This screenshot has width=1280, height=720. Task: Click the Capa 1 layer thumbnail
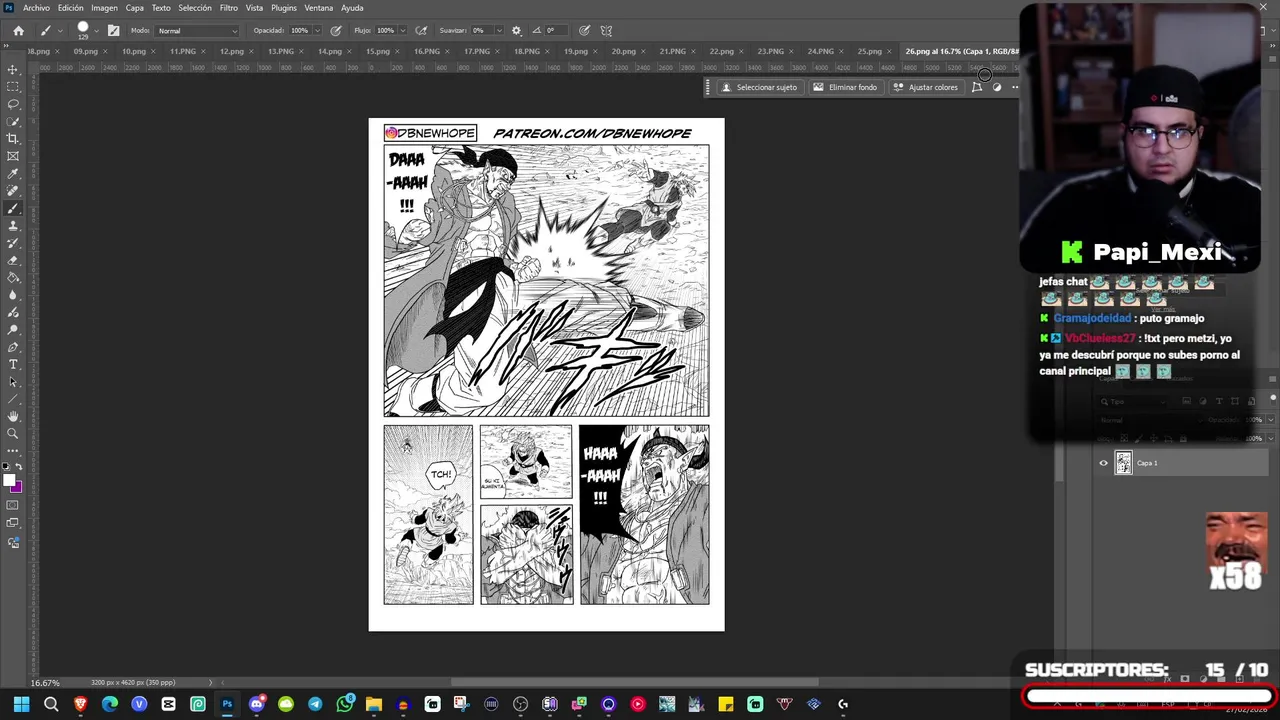(x=1123, y=463)
